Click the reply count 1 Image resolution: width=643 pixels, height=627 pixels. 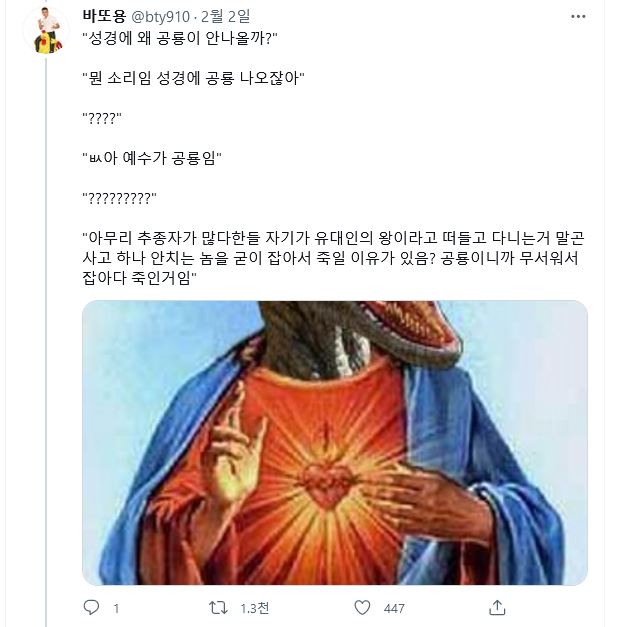pyautogui.click(x=117, y=608)
